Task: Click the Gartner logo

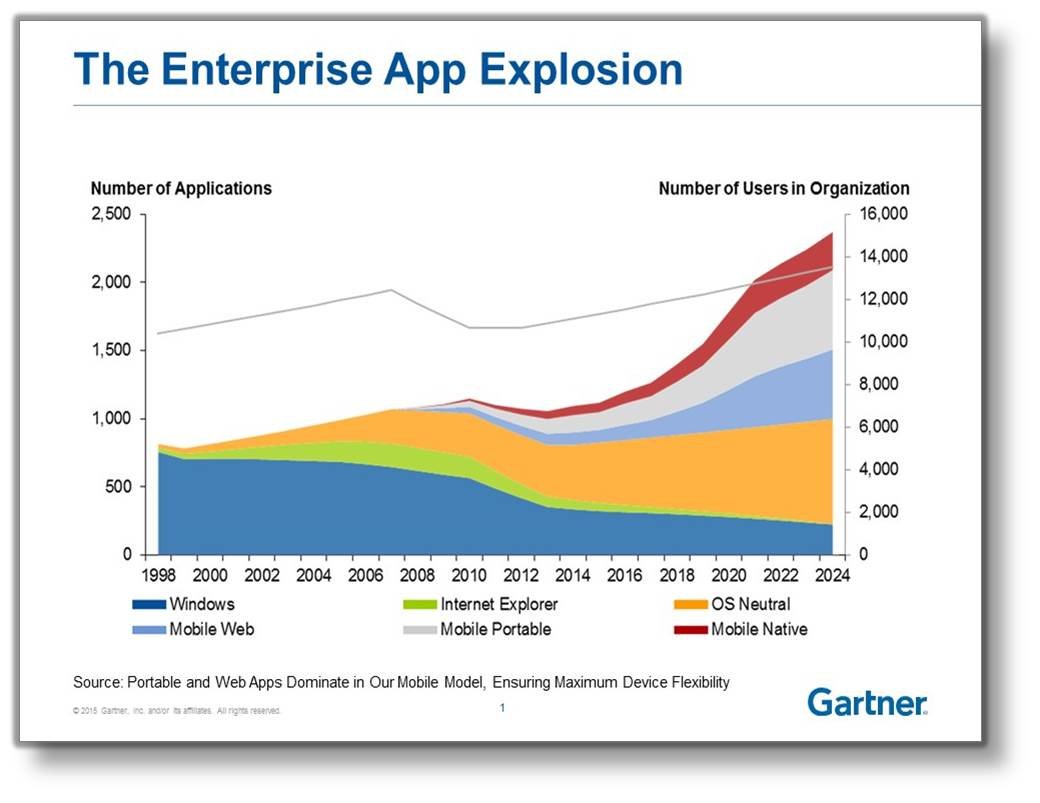Action: [867, 702]
